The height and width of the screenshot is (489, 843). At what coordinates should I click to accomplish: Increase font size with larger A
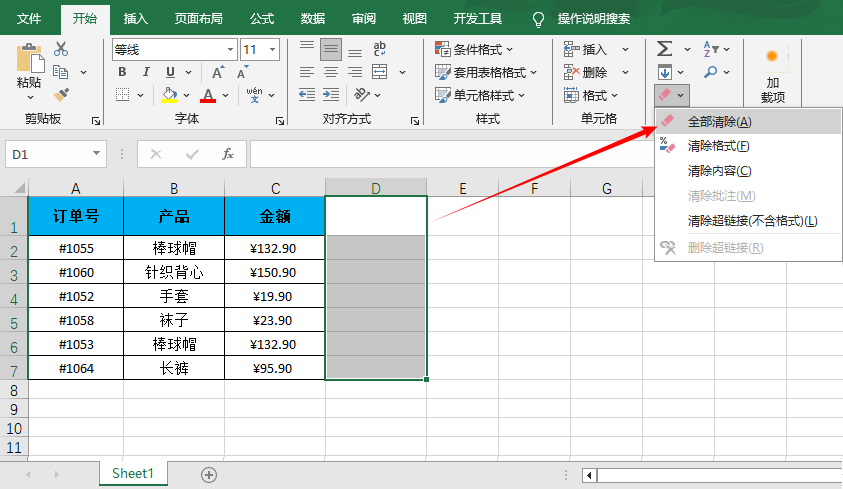[x=218, y=73]
